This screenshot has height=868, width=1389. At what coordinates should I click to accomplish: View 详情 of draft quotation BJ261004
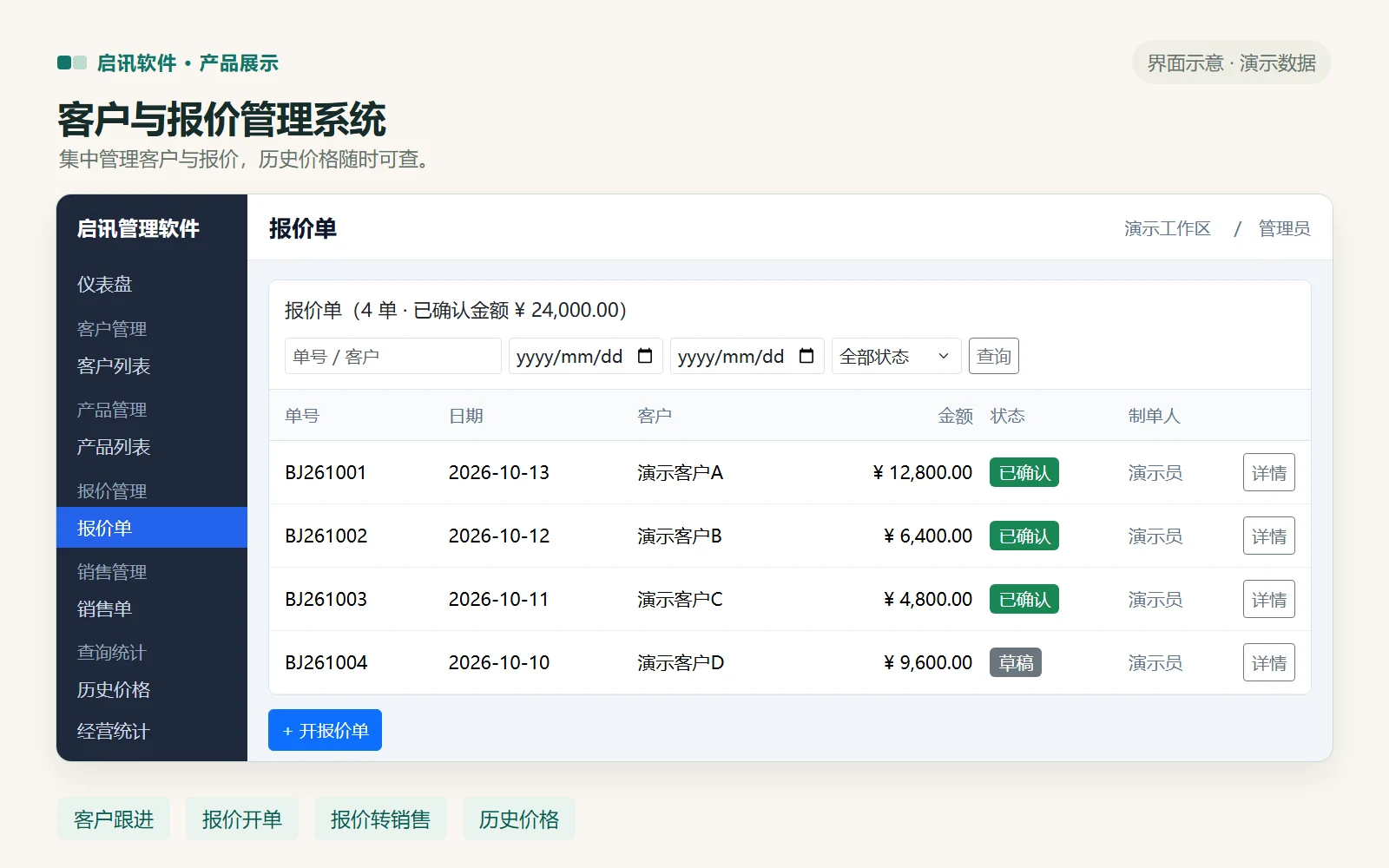[1268, 662]
